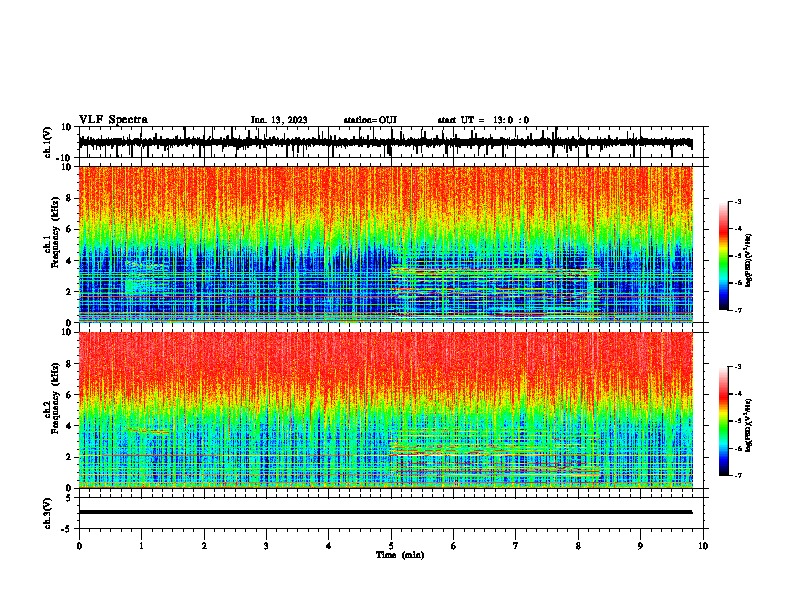Click the ch.1 voltage waveform trace
Viewport: 792px width, 612px height.
coord(385,142)
